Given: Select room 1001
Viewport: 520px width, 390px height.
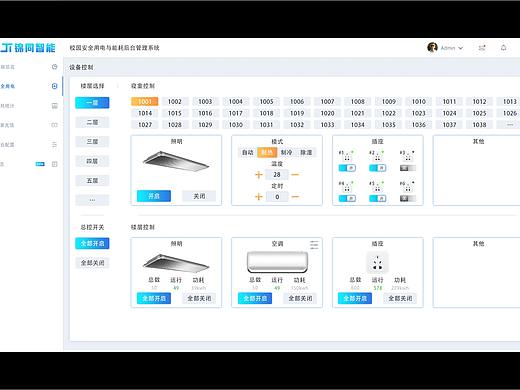Looking at the screenshot, I should click(x=145, y=101).
